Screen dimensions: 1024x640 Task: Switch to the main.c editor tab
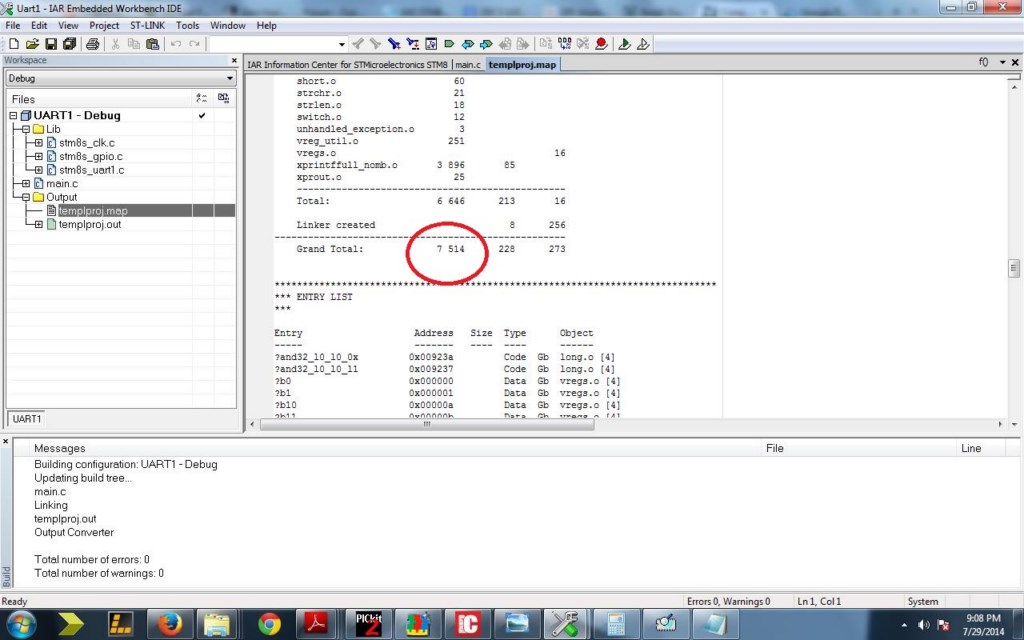tap(468, 65)
